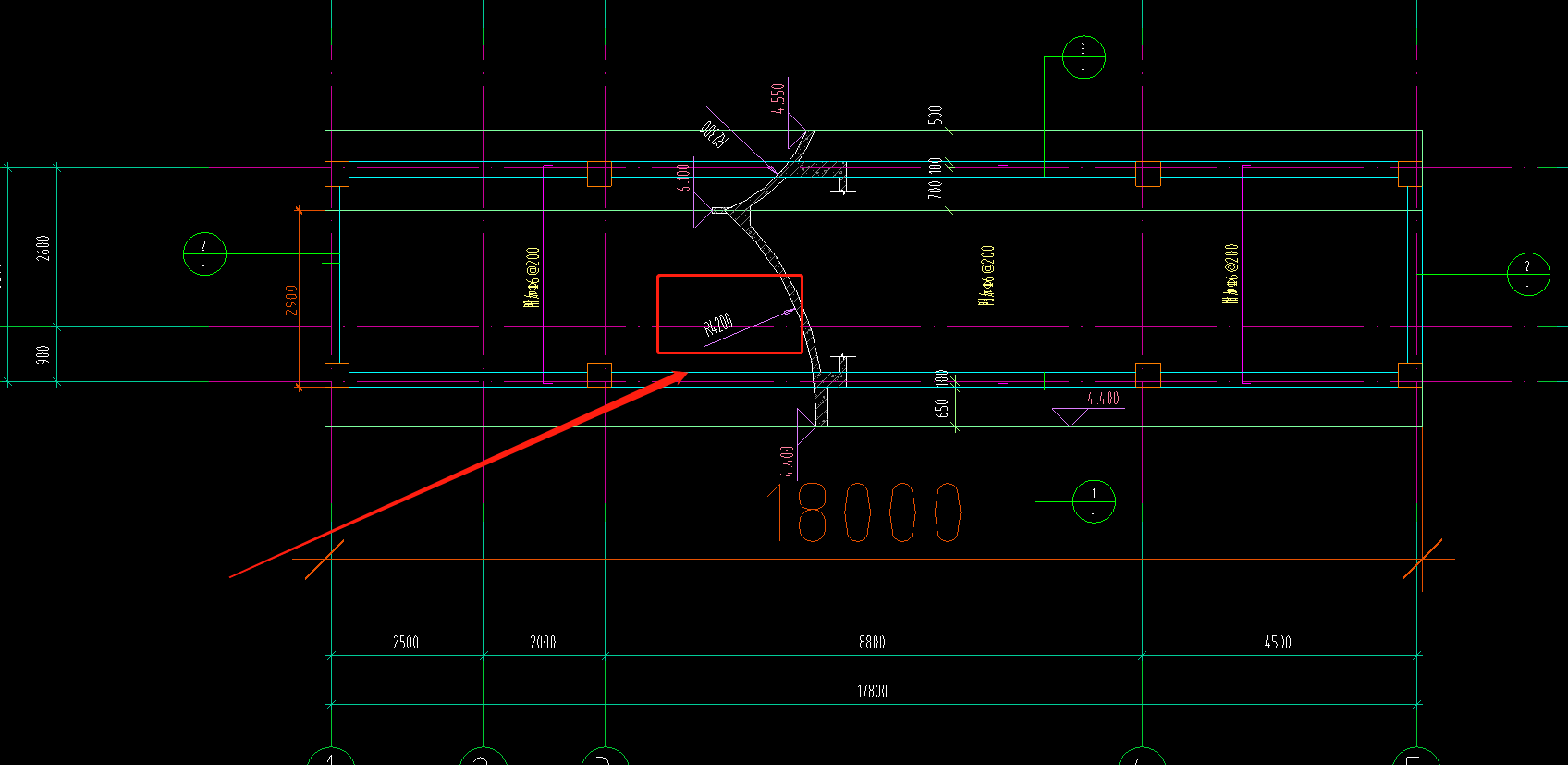Click the 700 vertical dimension
Viewport: 1568px width, 765px height.
(x=936, y=188)
